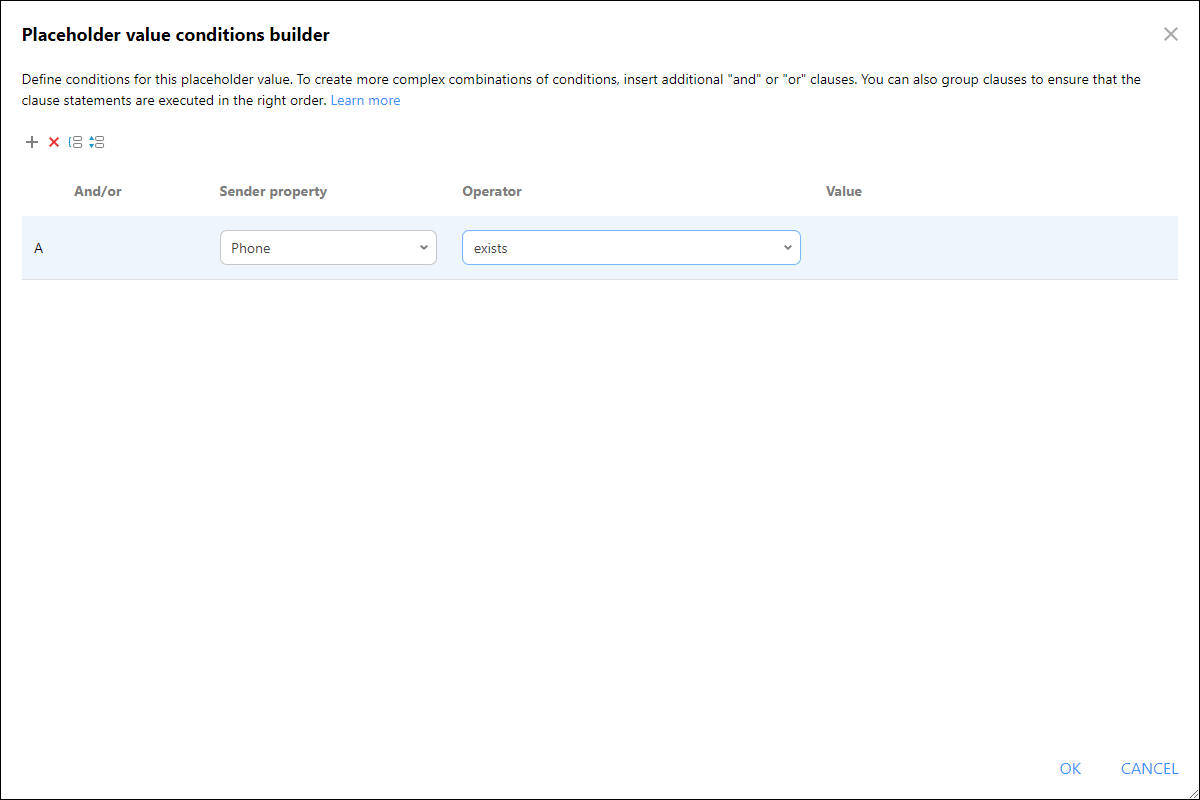Click the And/or column header
This screenshot has width=1200, height=800.
98,191
